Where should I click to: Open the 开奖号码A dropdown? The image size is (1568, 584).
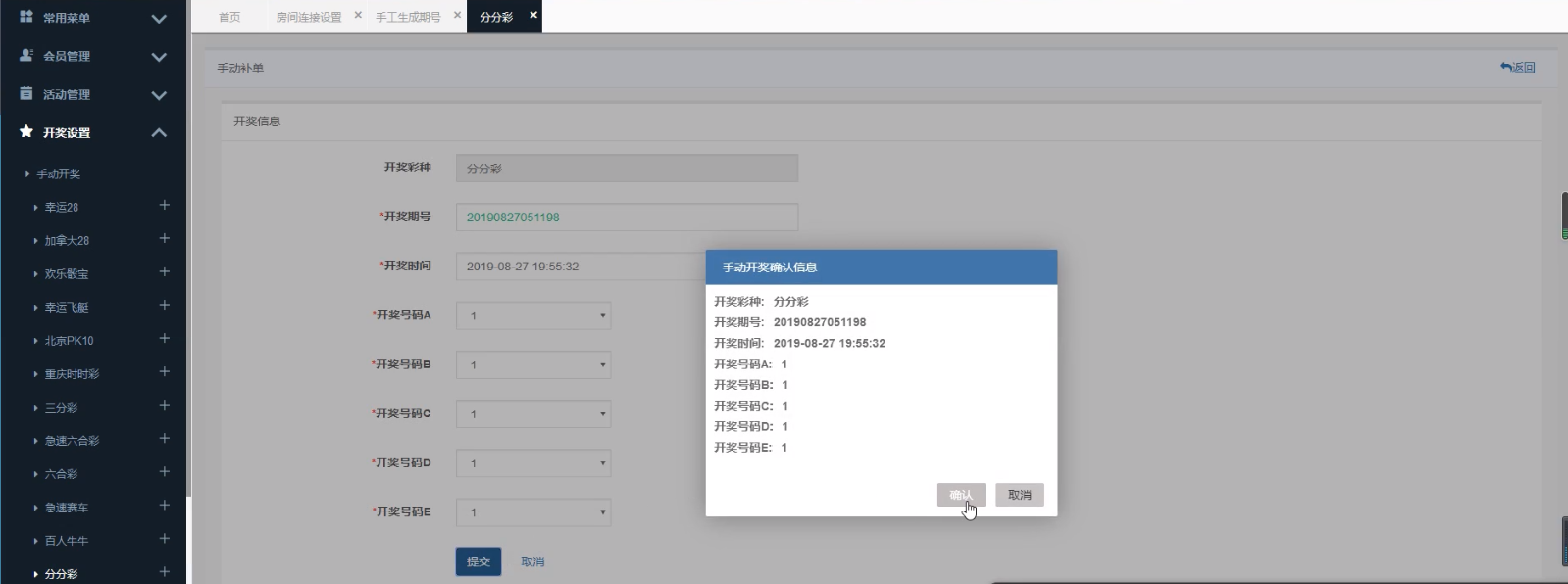pyautogui.click(x=533, y=316)
